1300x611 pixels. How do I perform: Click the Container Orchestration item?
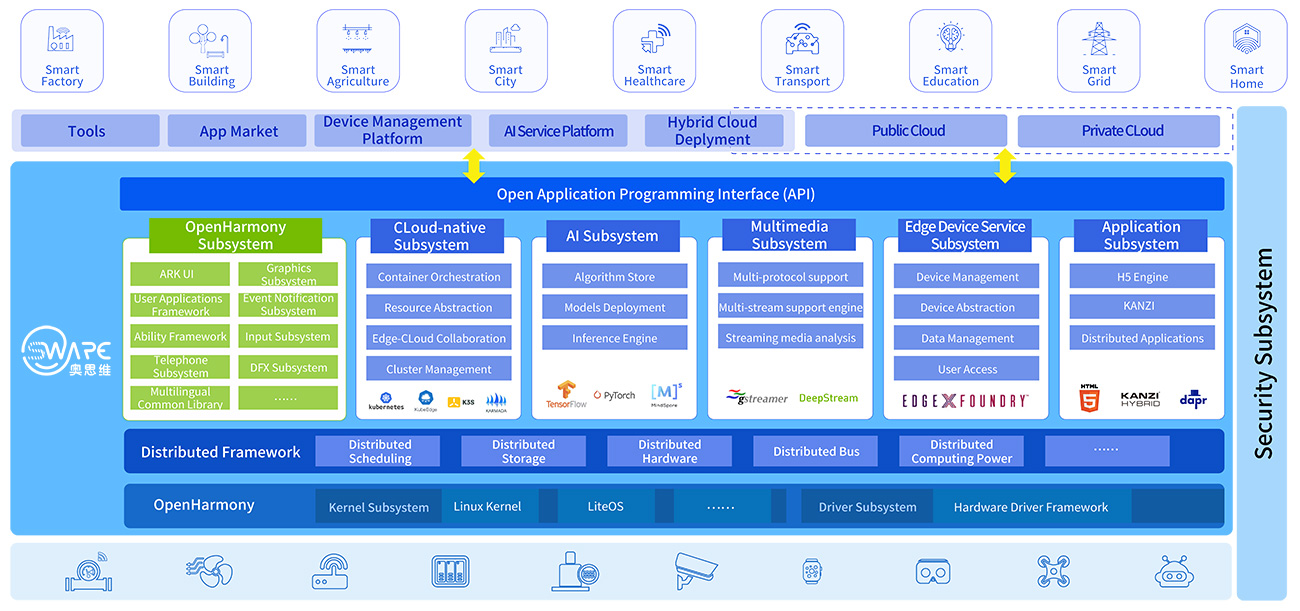pos(439,277)
